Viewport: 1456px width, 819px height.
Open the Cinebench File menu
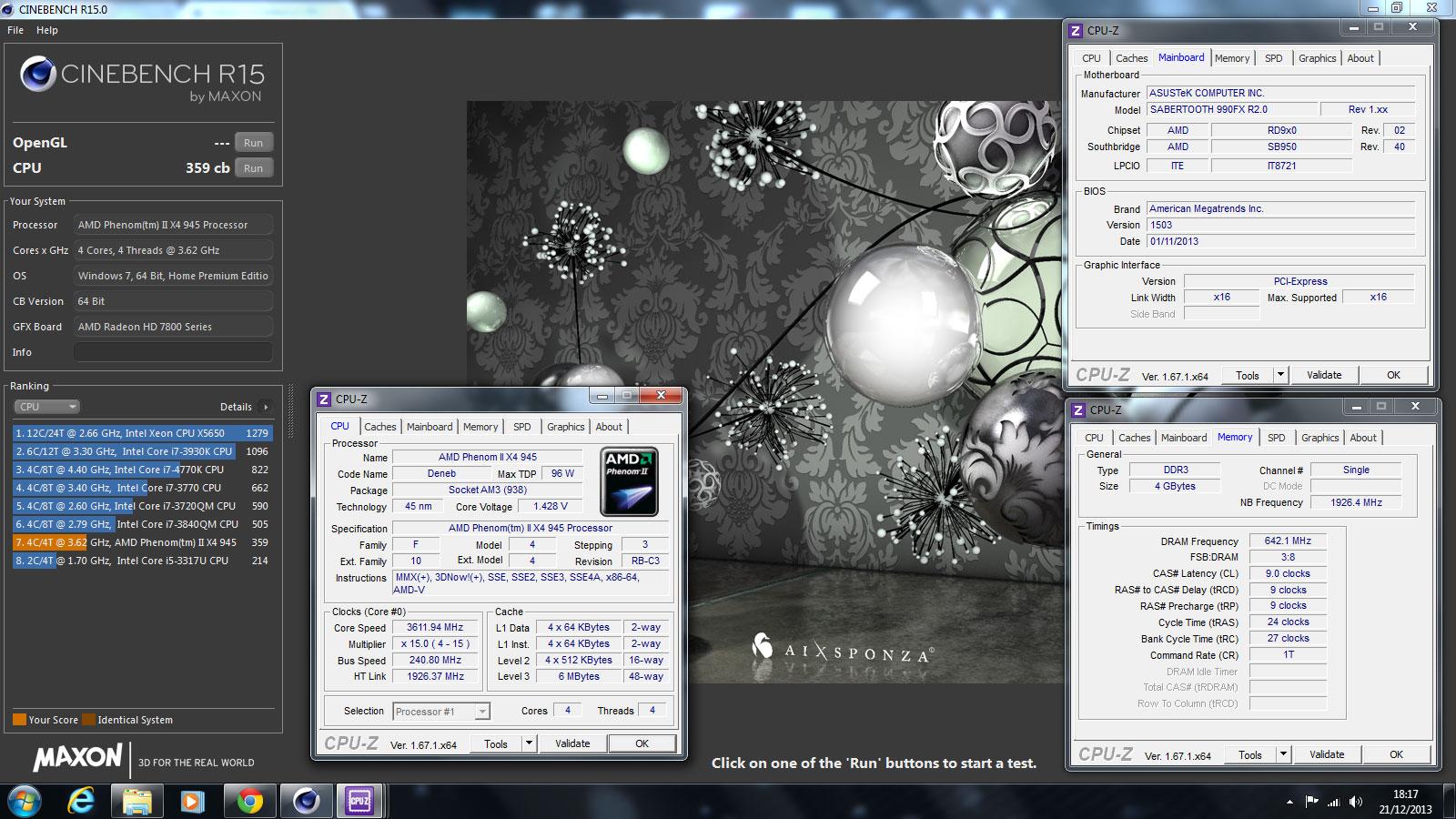click(15, 30)
